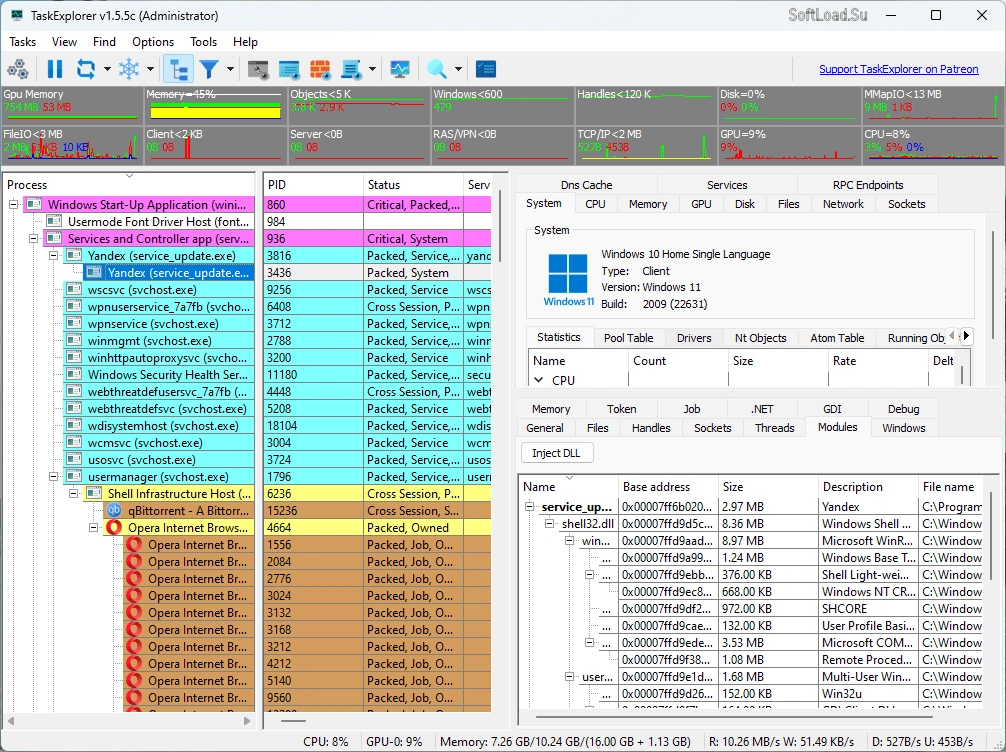Screen dimensions: 1006x752
Task: Click the blue refresh arrows icon
Action: [85, 69]
